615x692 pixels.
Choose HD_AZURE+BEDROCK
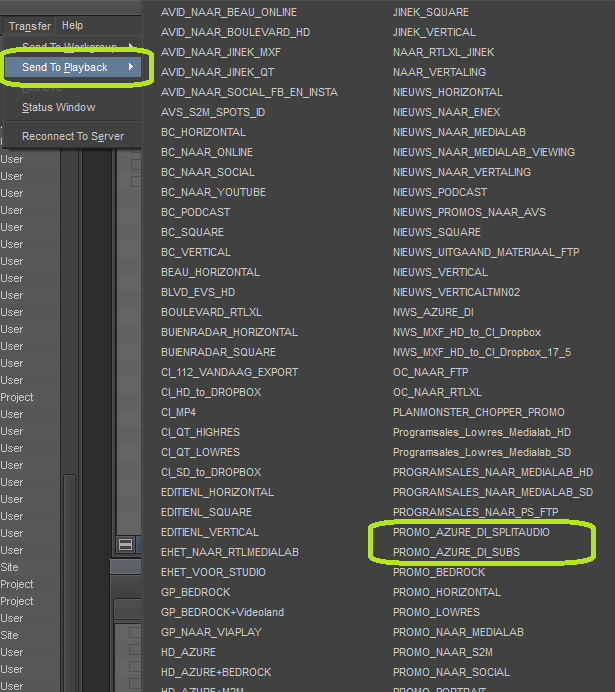(x=216, y=672)
